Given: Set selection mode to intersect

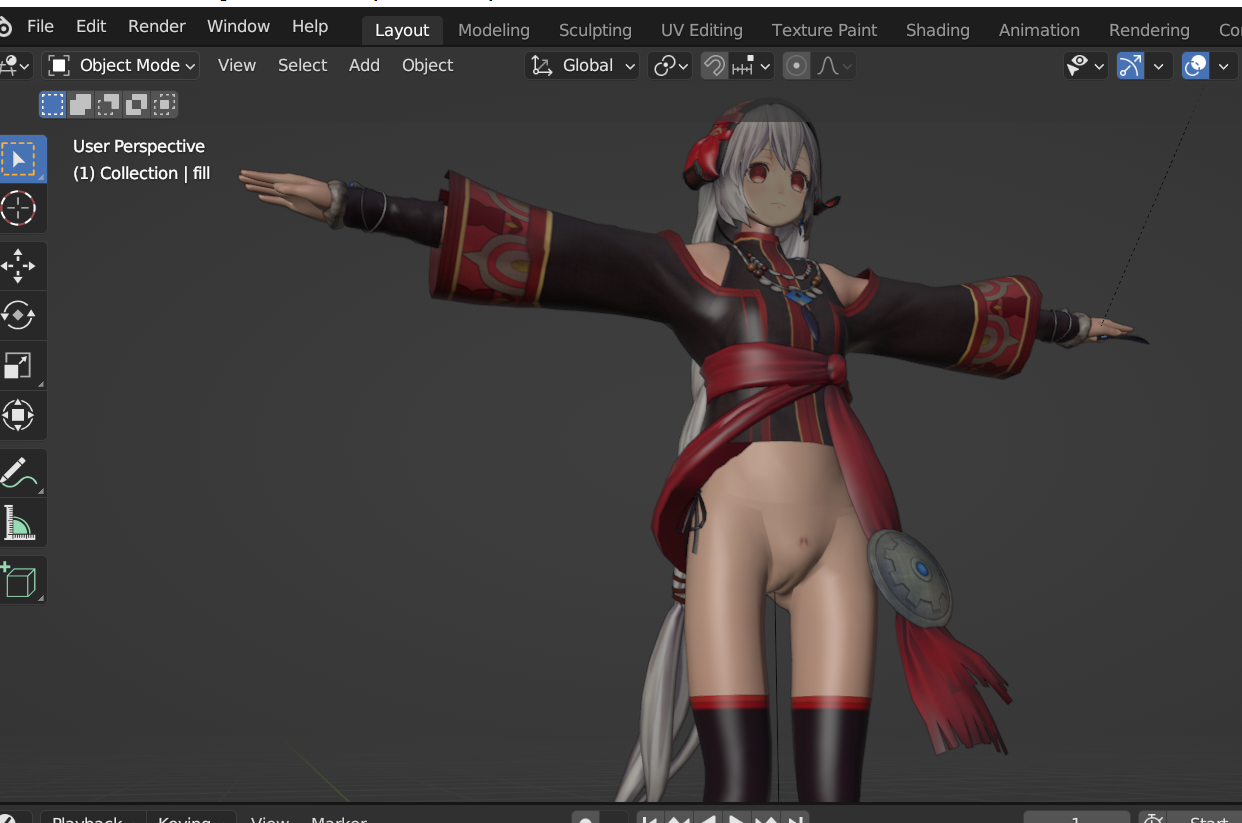Looking at the screenshot, I should (x=164, y=104).
